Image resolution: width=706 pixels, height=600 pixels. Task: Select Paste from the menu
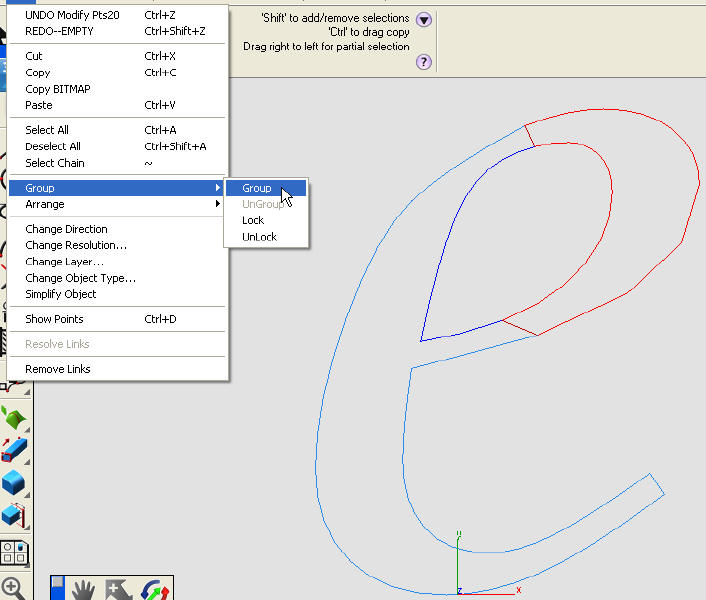coord(117,105)
